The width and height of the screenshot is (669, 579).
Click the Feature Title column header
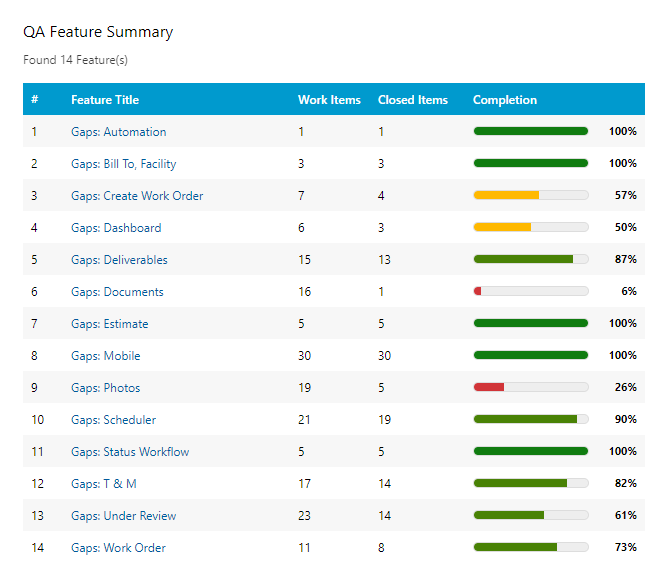tap(105, 100)
